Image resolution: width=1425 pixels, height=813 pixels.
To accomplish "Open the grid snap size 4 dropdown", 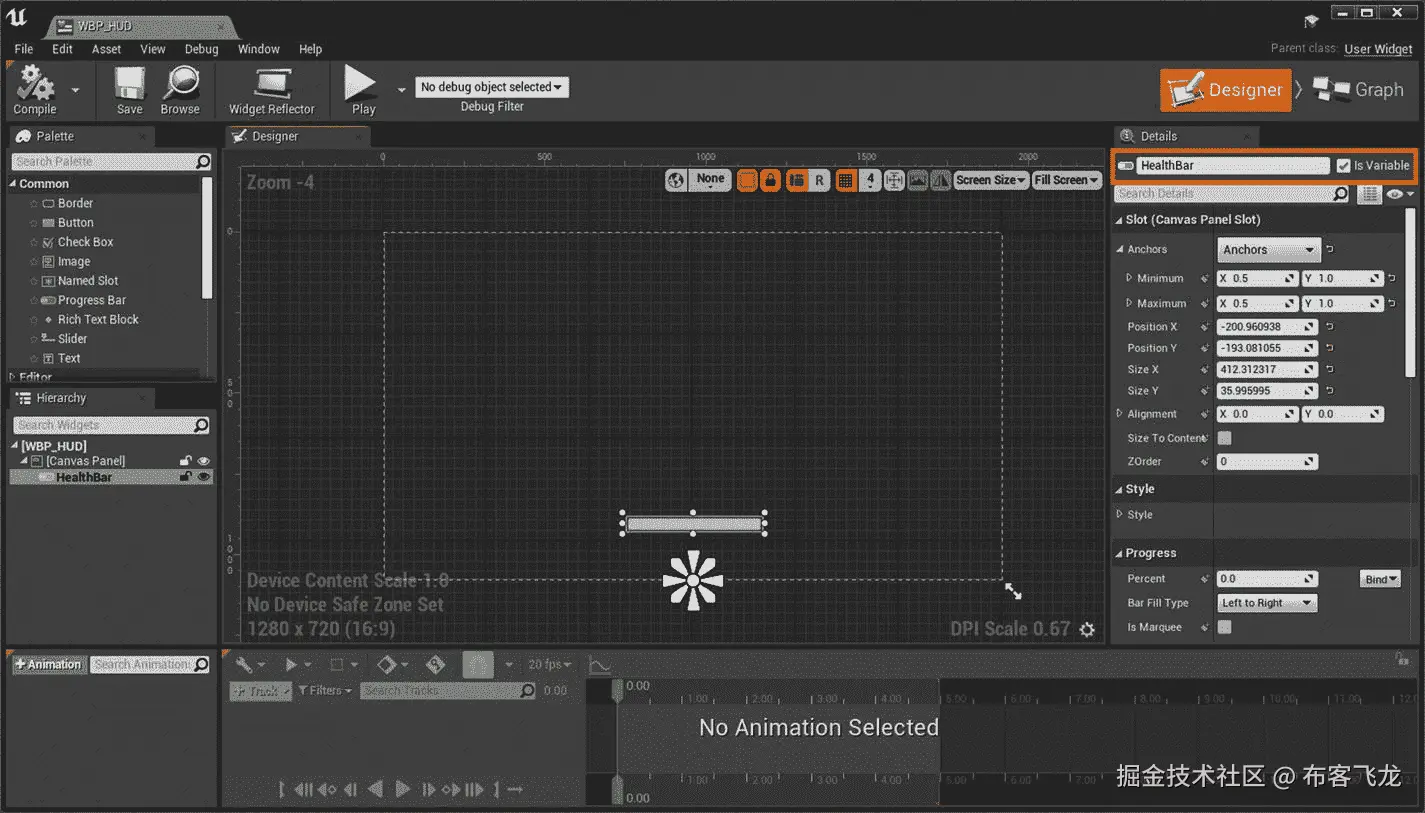I will pyautogui.click(x=870, y=180).
